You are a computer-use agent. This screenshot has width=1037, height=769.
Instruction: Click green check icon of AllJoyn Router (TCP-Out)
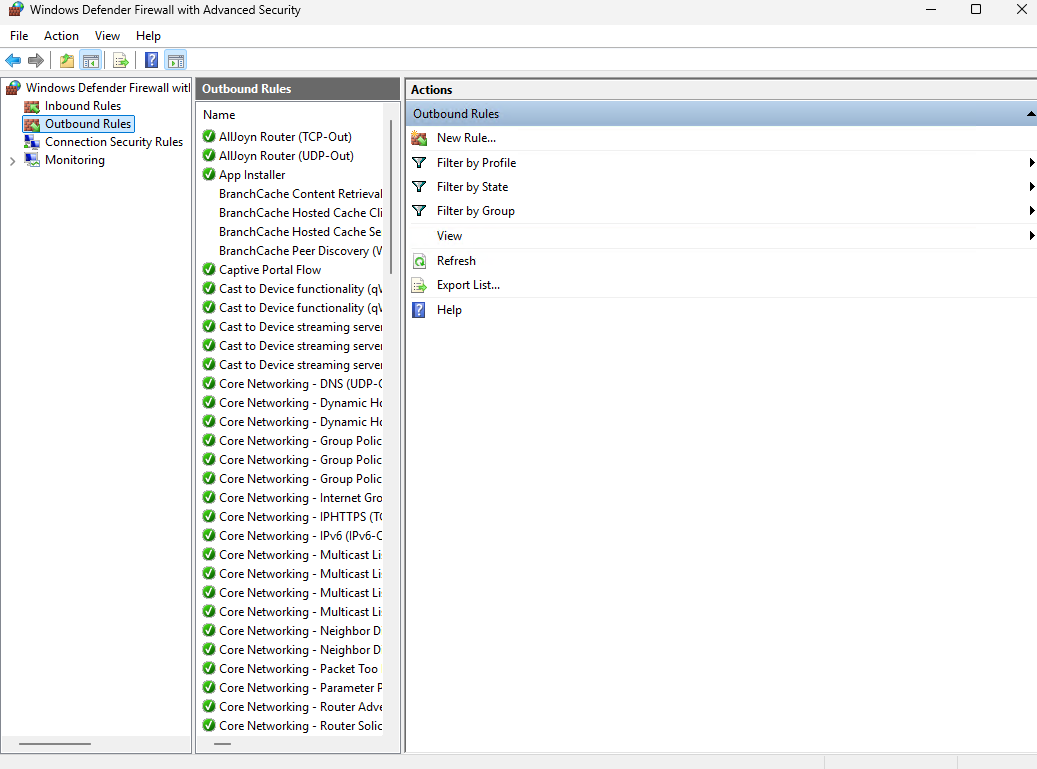click(x=209, y=136)
